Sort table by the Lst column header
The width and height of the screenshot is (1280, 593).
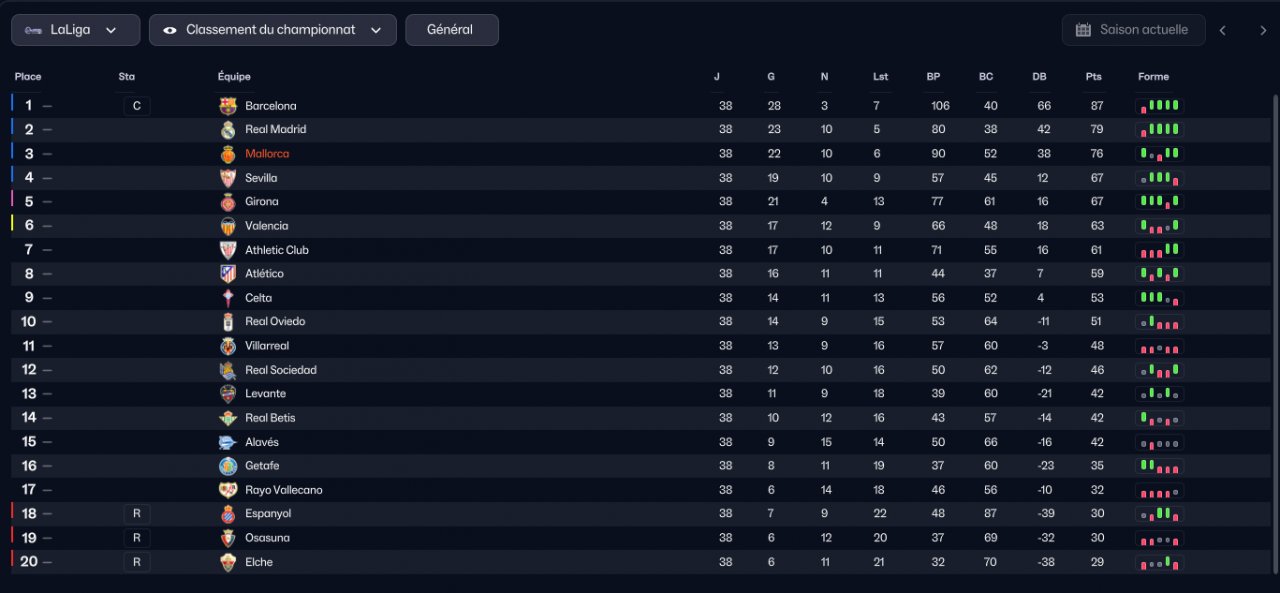(x=880, y=77)
